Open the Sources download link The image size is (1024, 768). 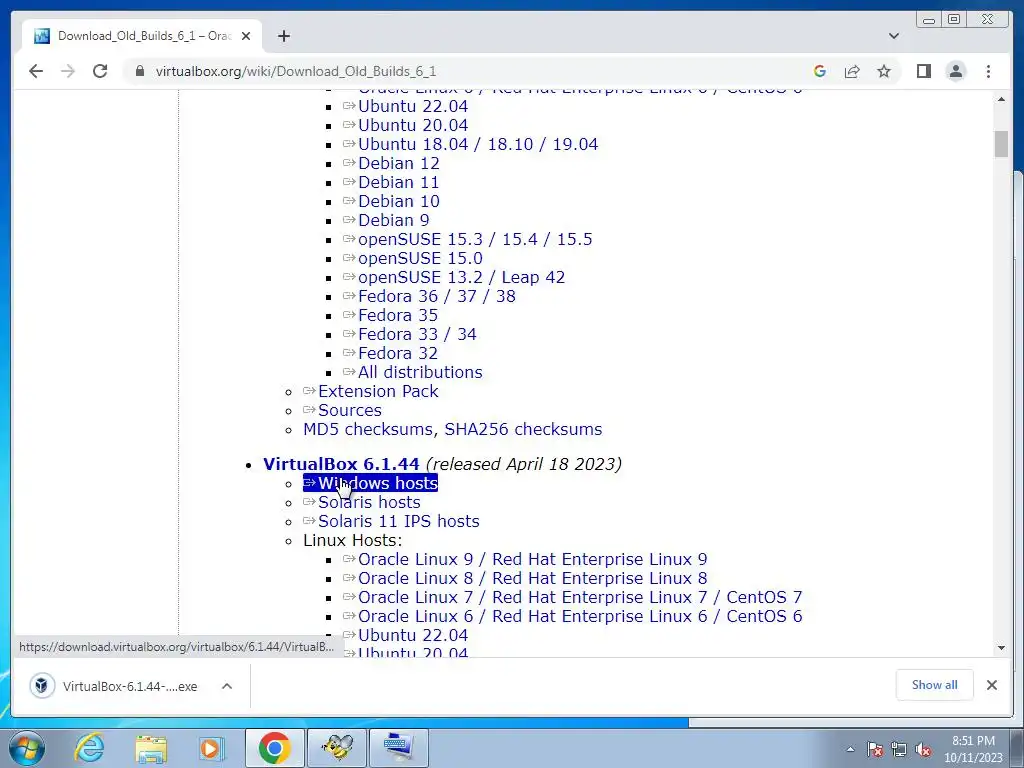pos(349,410)
